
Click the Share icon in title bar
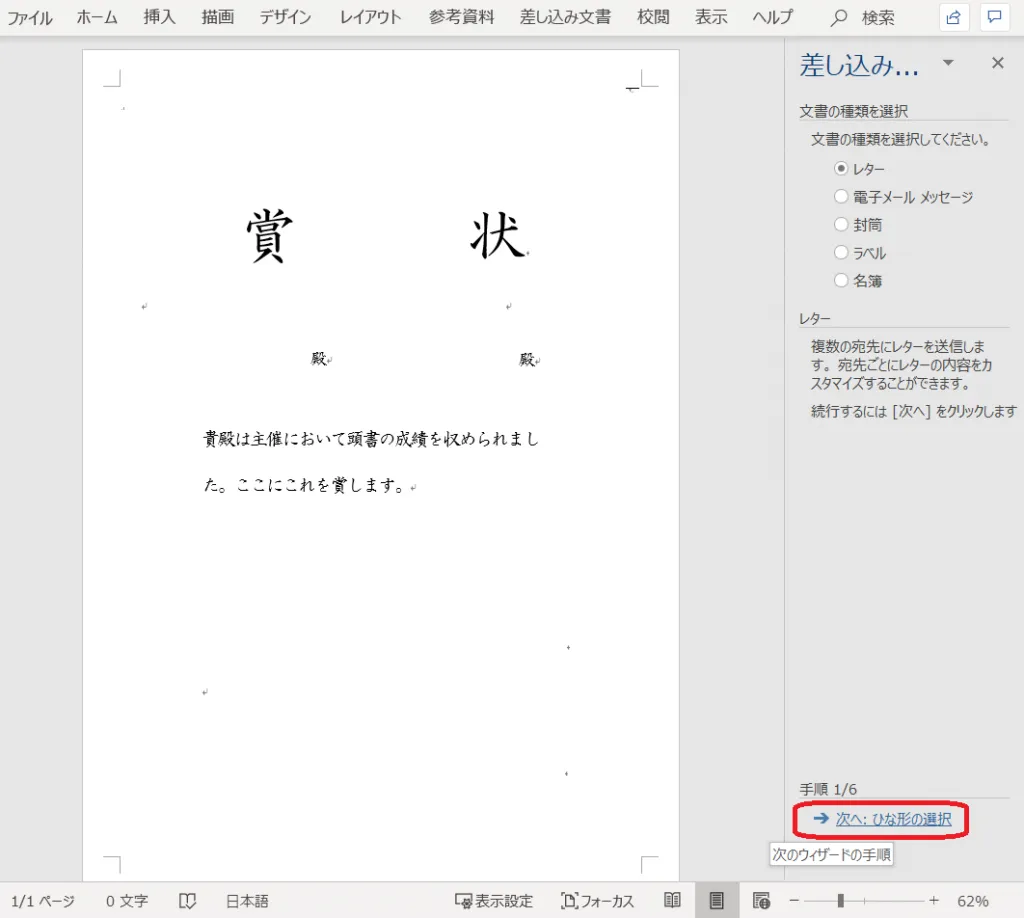(x=954, y=17)
